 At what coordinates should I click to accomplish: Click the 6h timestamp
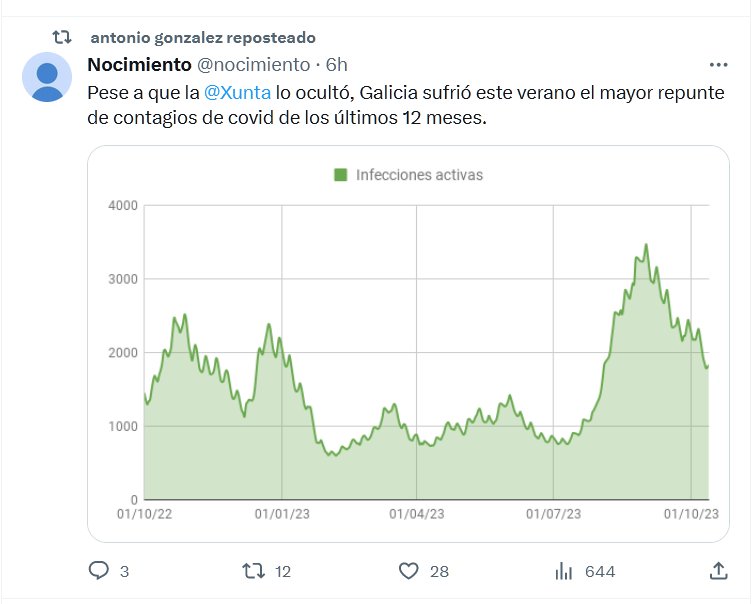337,65
